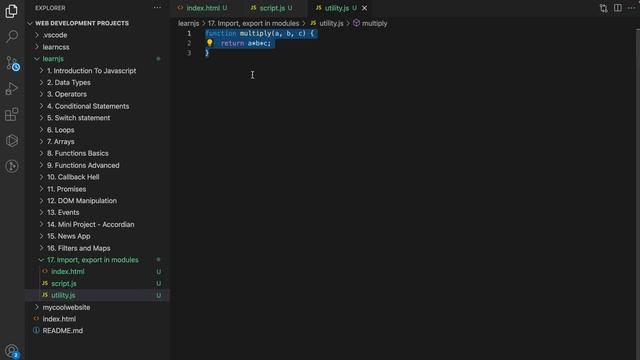The width and height of the screenshot is (640, 360).
Task: Click line number 1 in gutter
Action: pos(189,33)
